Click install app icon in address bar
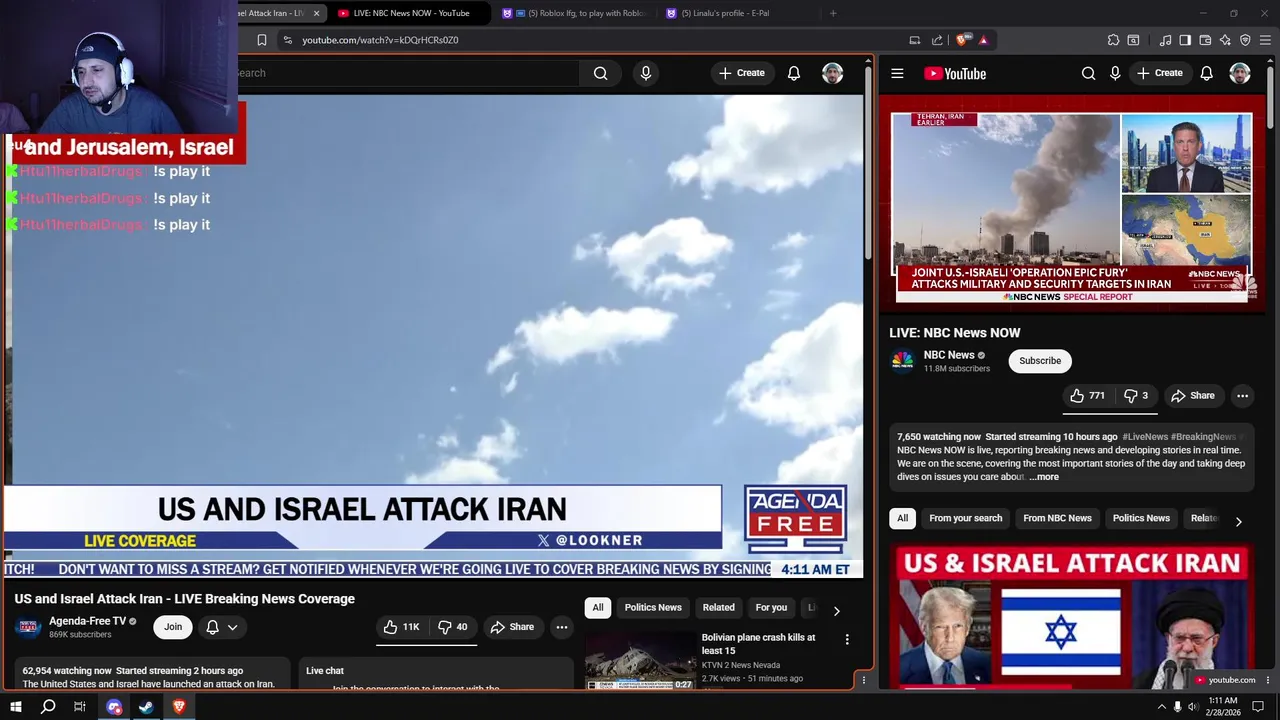The width and height of the screenshot is (1280, 720). [x=914, y=40]
